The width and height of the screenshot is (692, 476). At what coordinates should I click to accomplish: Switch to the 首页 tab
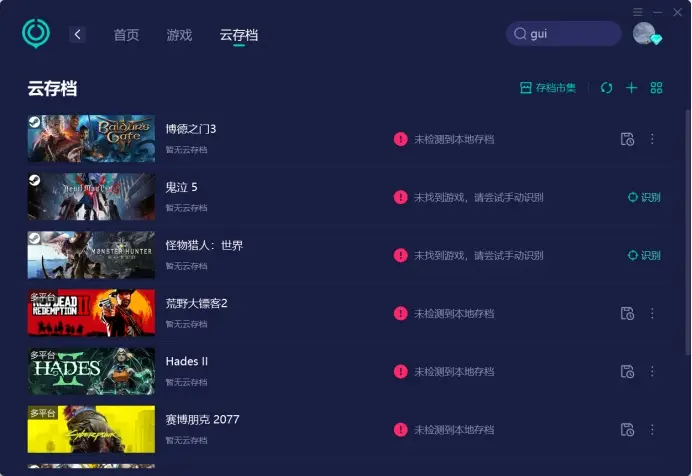click(126, 35)
